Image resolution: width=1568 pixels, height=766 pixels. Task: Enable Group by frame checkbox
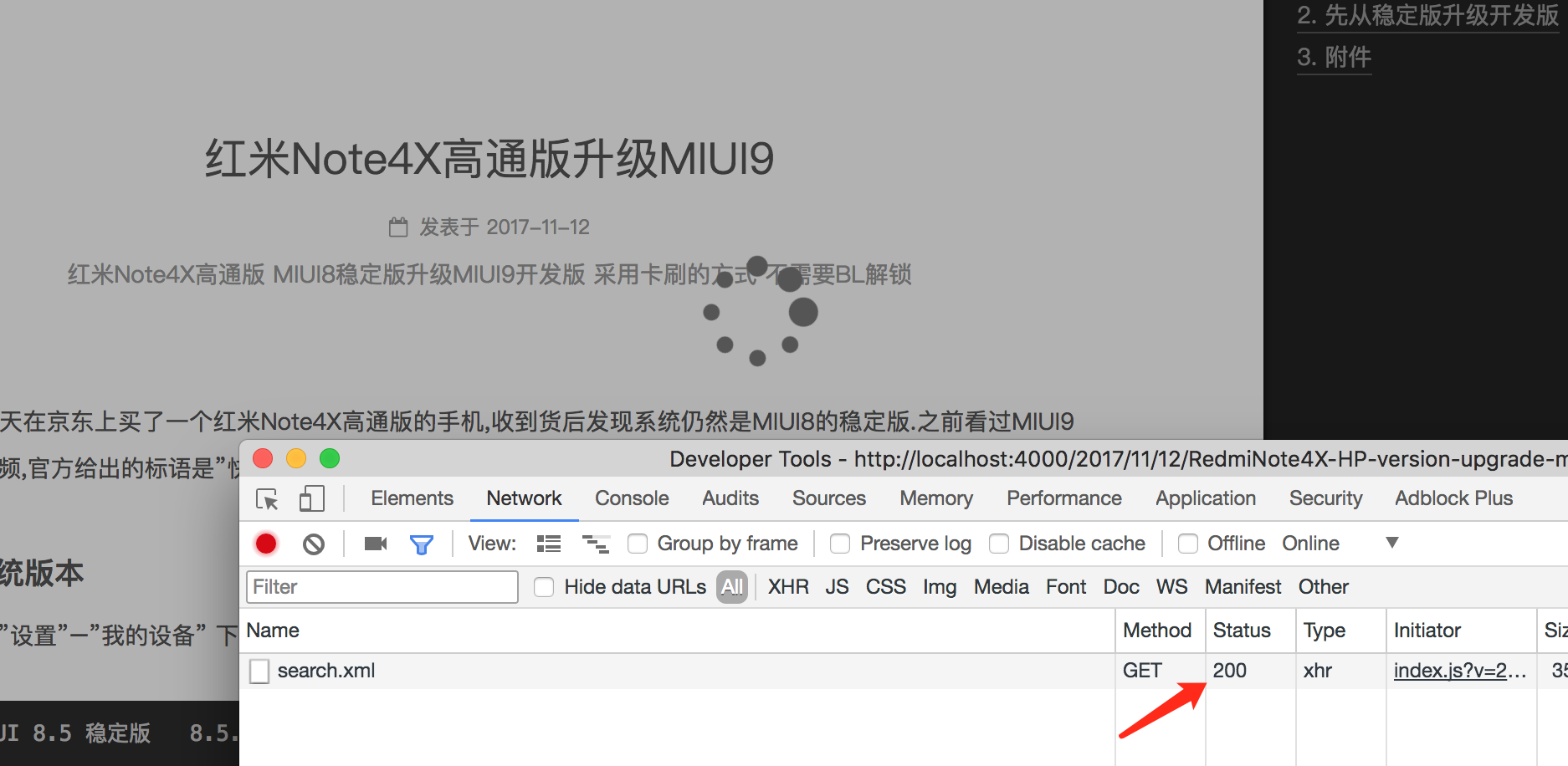tap(638, 544)
